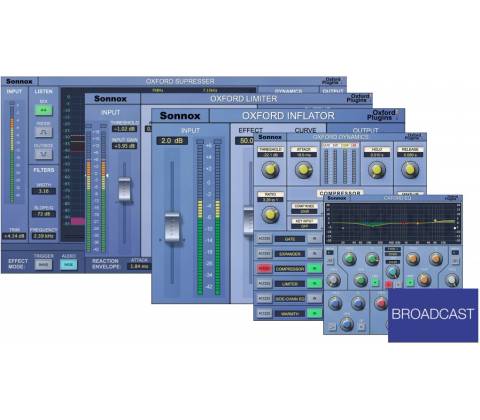Click the Width value field in SuPRESSER filters
This screenshot has width=480, height=420.
tap(44, 191)
